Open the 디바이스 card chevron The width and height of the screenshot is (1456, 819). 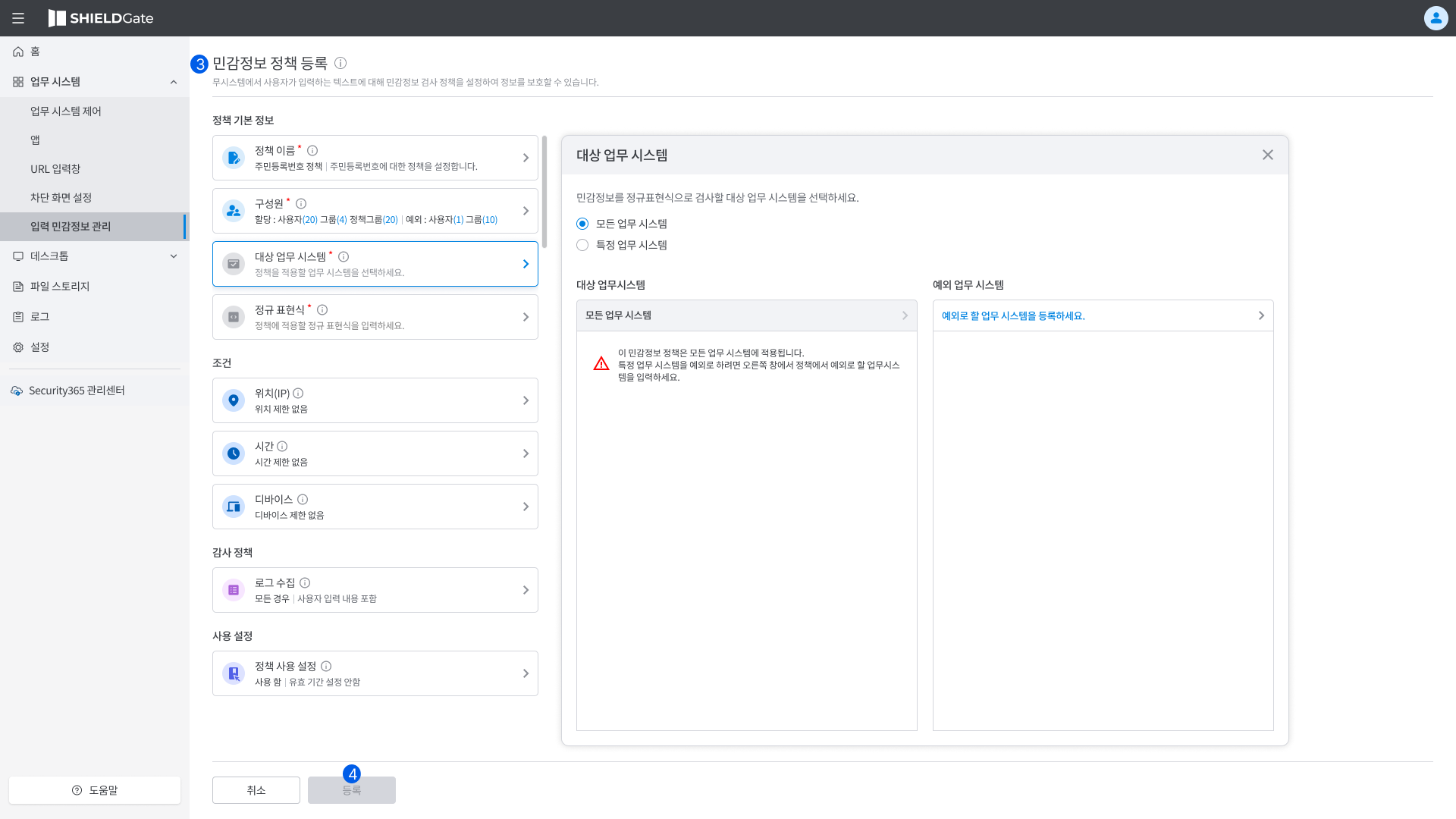[x=526, y=507]
